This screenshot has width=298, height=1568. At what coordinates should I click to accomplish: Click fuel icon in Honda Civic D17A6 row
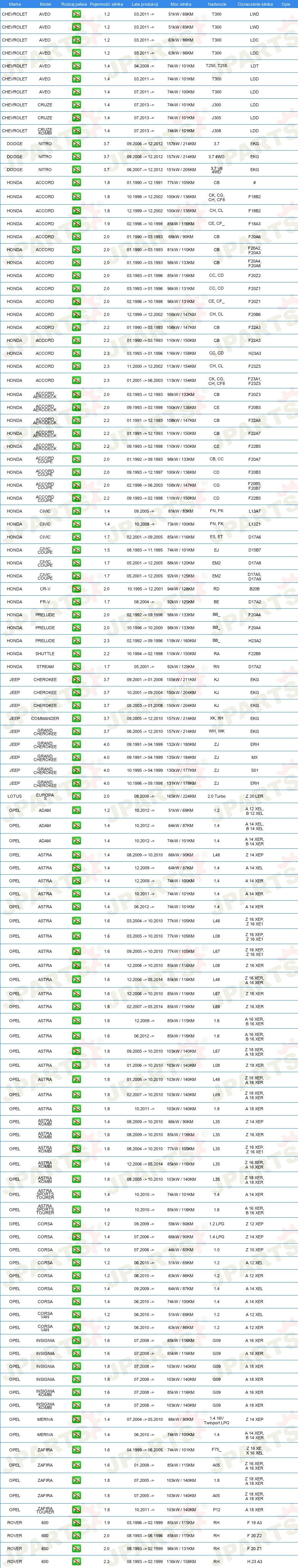tap(76, 537)
